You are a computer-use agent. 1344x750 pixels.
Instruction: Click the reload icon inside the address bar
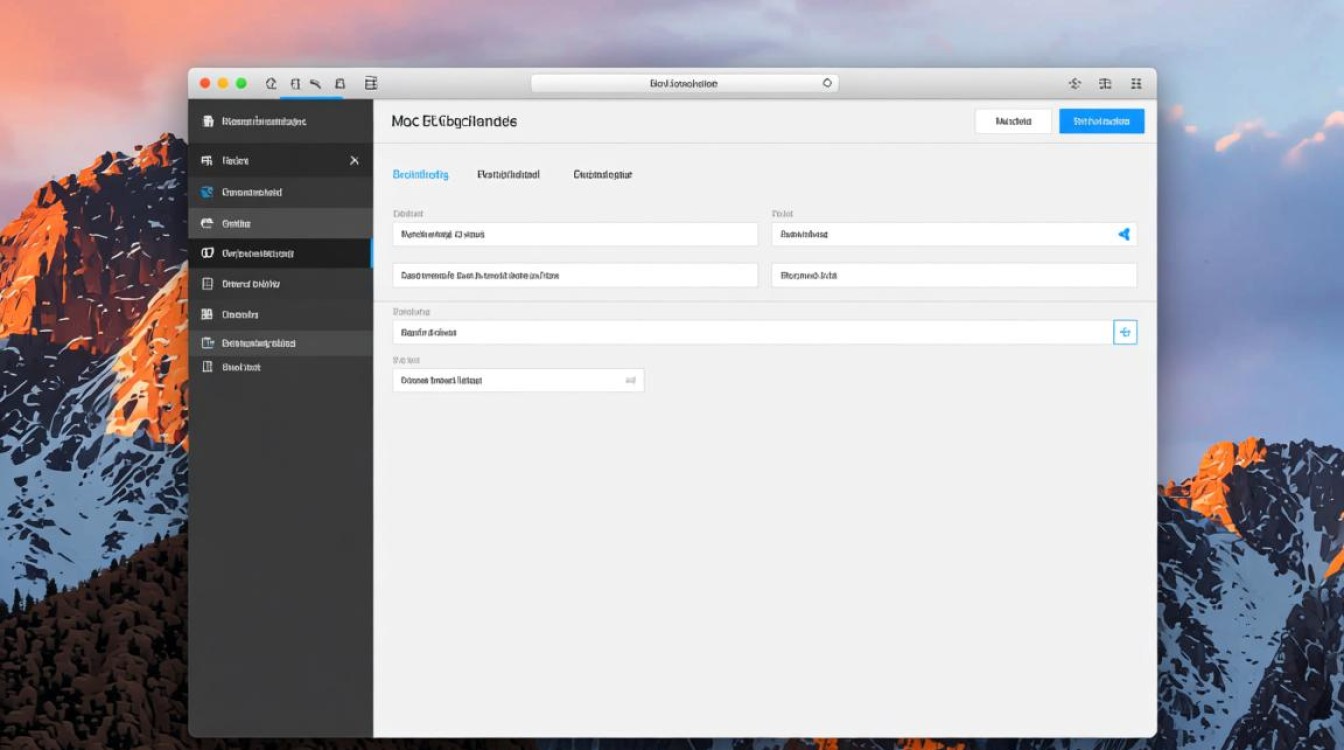tap(827, 84)
